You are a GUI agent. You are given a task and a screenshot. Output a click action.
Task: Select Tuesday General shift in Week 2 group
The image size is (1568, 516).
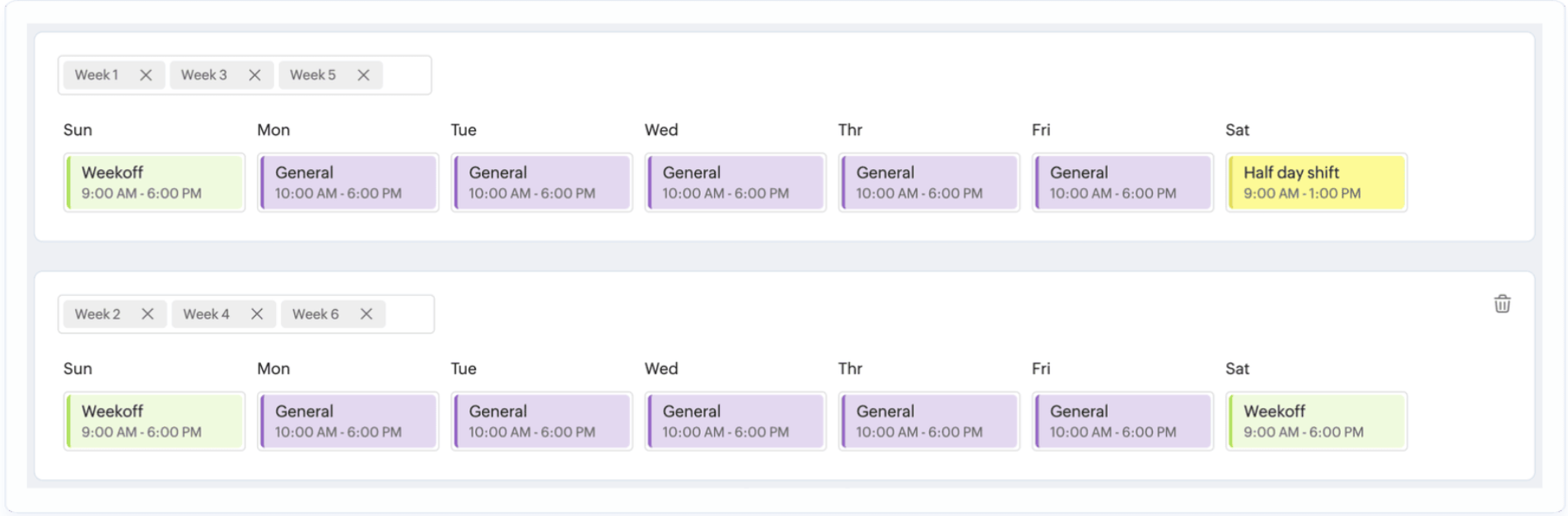(542, 421)
